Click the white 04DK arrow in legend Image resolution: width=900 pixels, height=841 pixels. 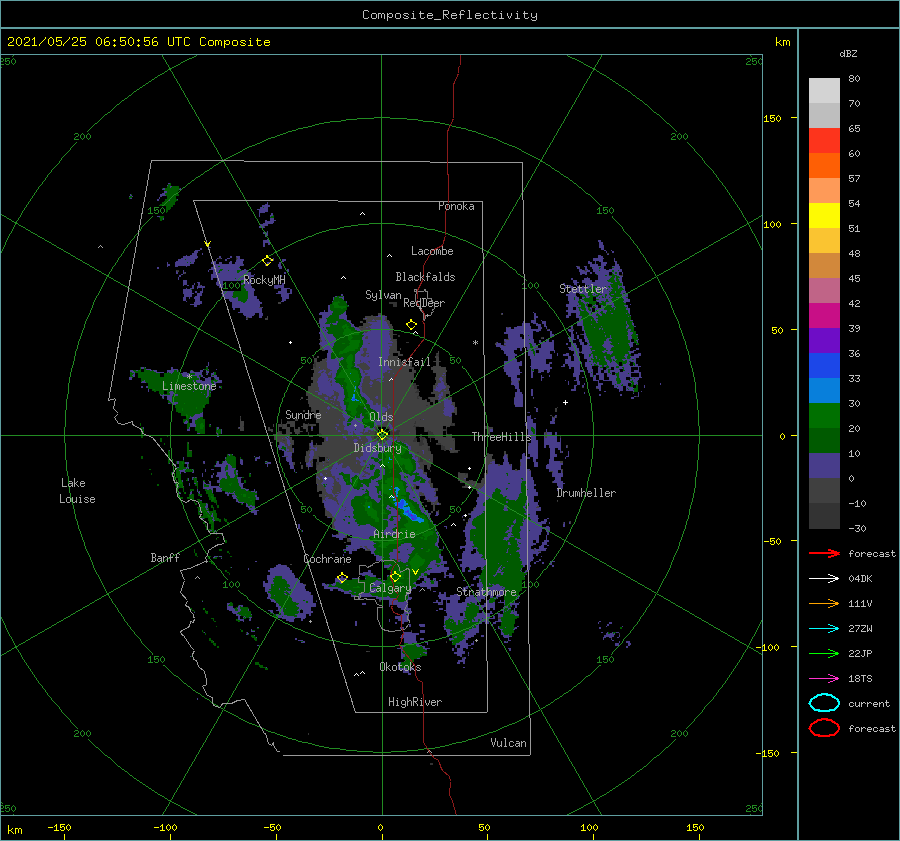pos(824,579)
